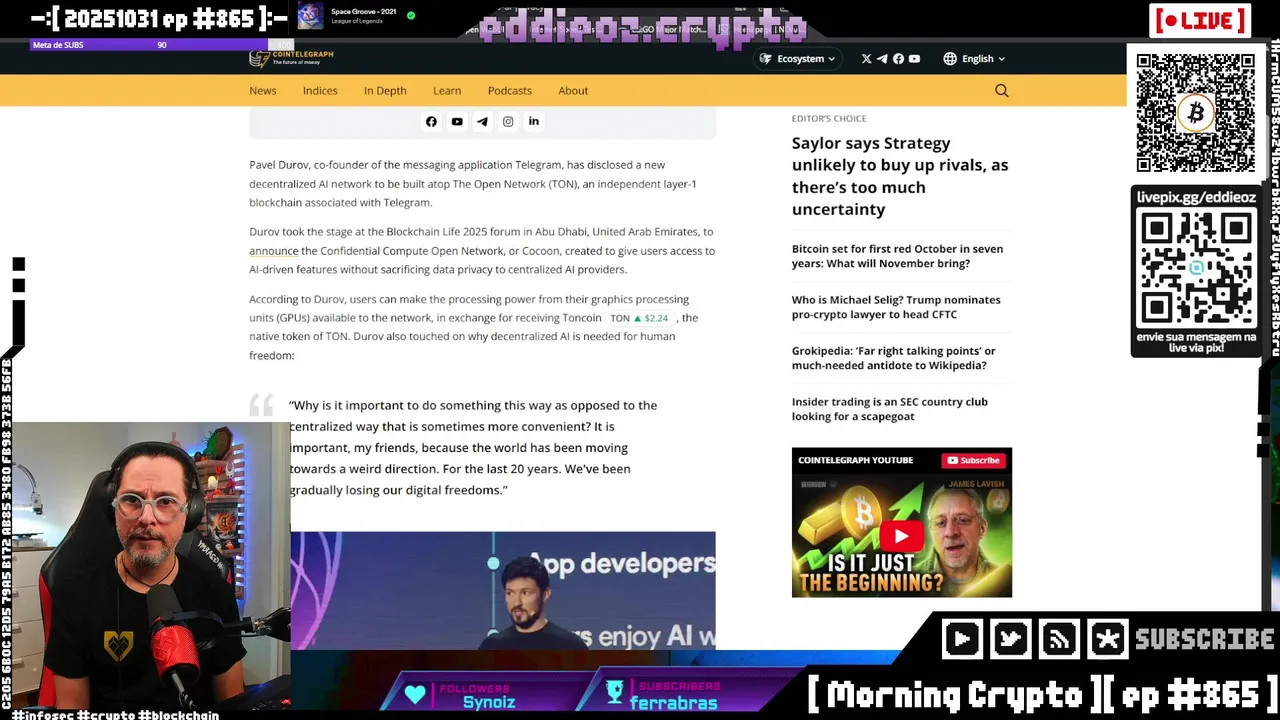Open the Cointelegraph logo home link
Image resolution: width=1280 pixels, height=720 pixels.
tap(291, 58)
